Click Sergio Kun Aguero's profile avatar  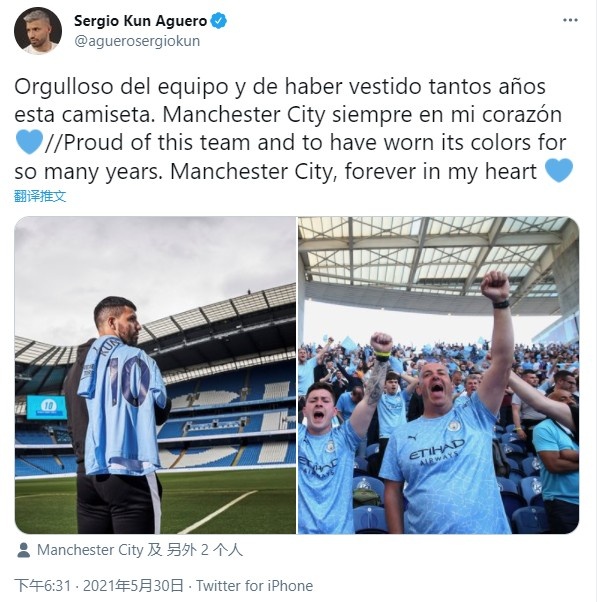(x=38, y=31)
